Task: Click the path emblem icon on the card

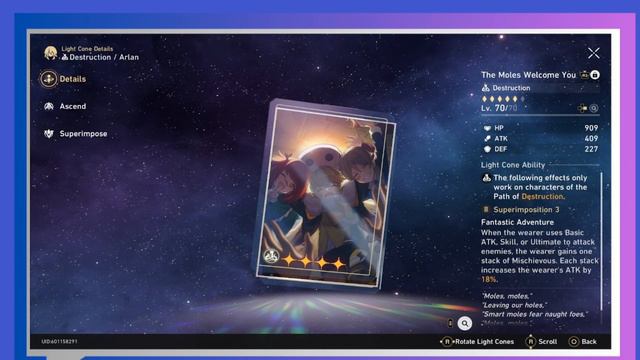Action: tap(271, 256)
